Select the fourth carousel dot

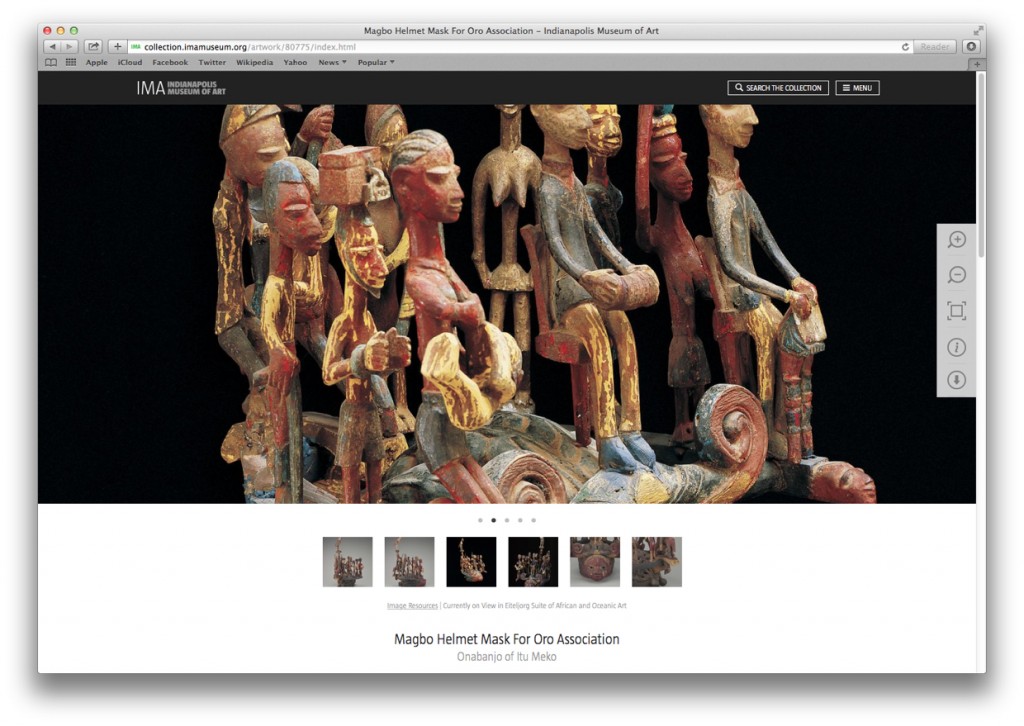(520, 520)
